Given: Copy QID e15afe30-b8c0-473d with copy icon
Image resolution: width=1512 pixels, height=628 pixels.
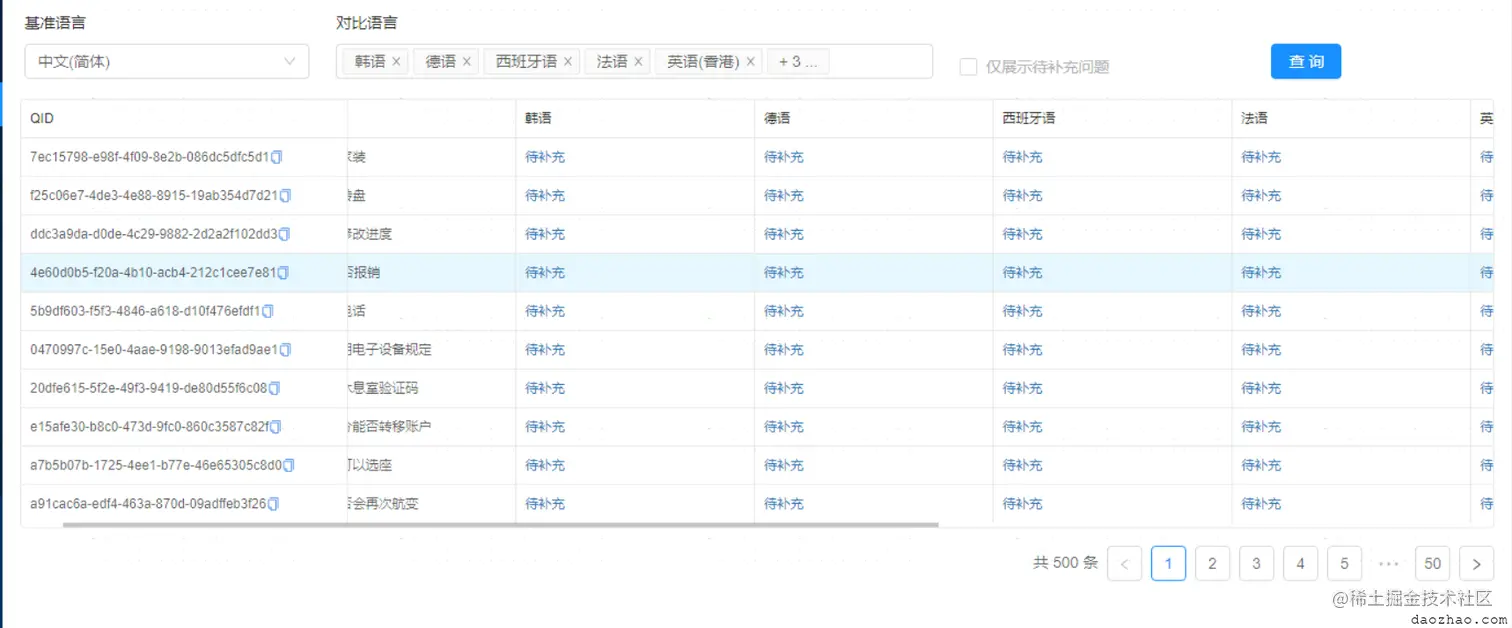Looking at the screenshot, I should 275,426.
